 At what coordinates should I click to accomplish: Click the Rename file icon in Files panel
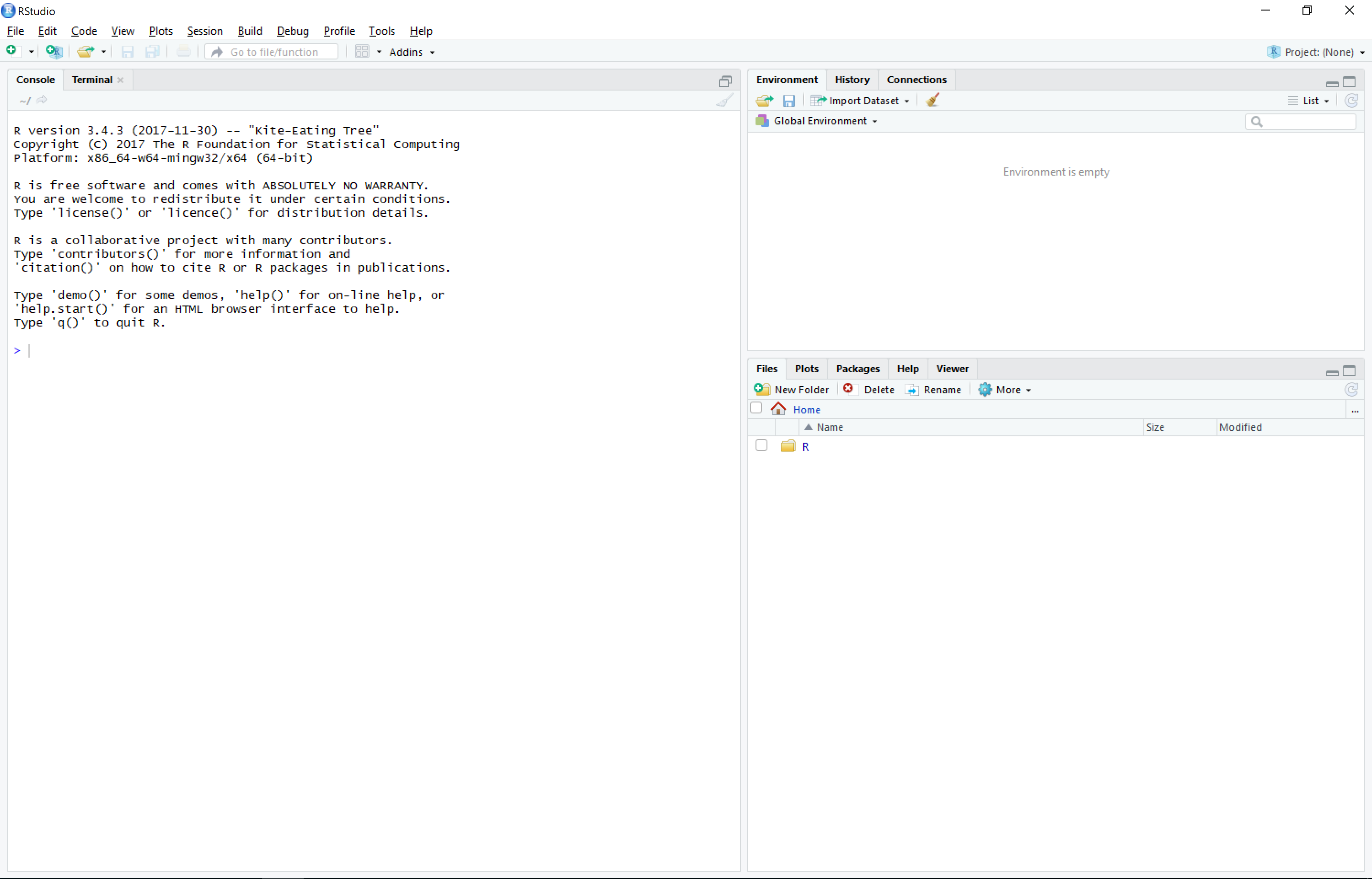pos(913,389)
